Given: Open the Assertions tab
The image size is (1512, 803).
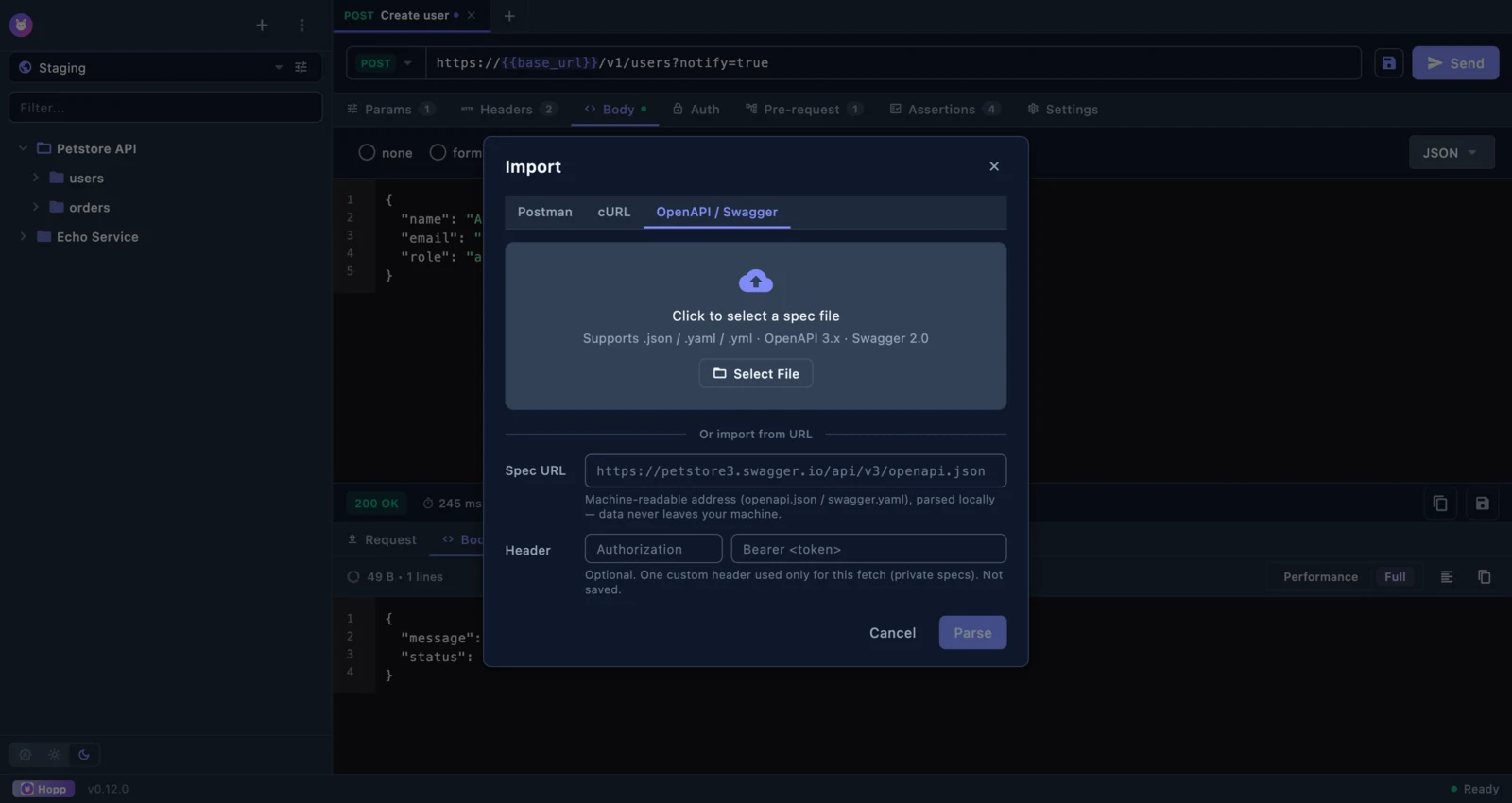Looking at the screenshot, I should click(944, 110).
